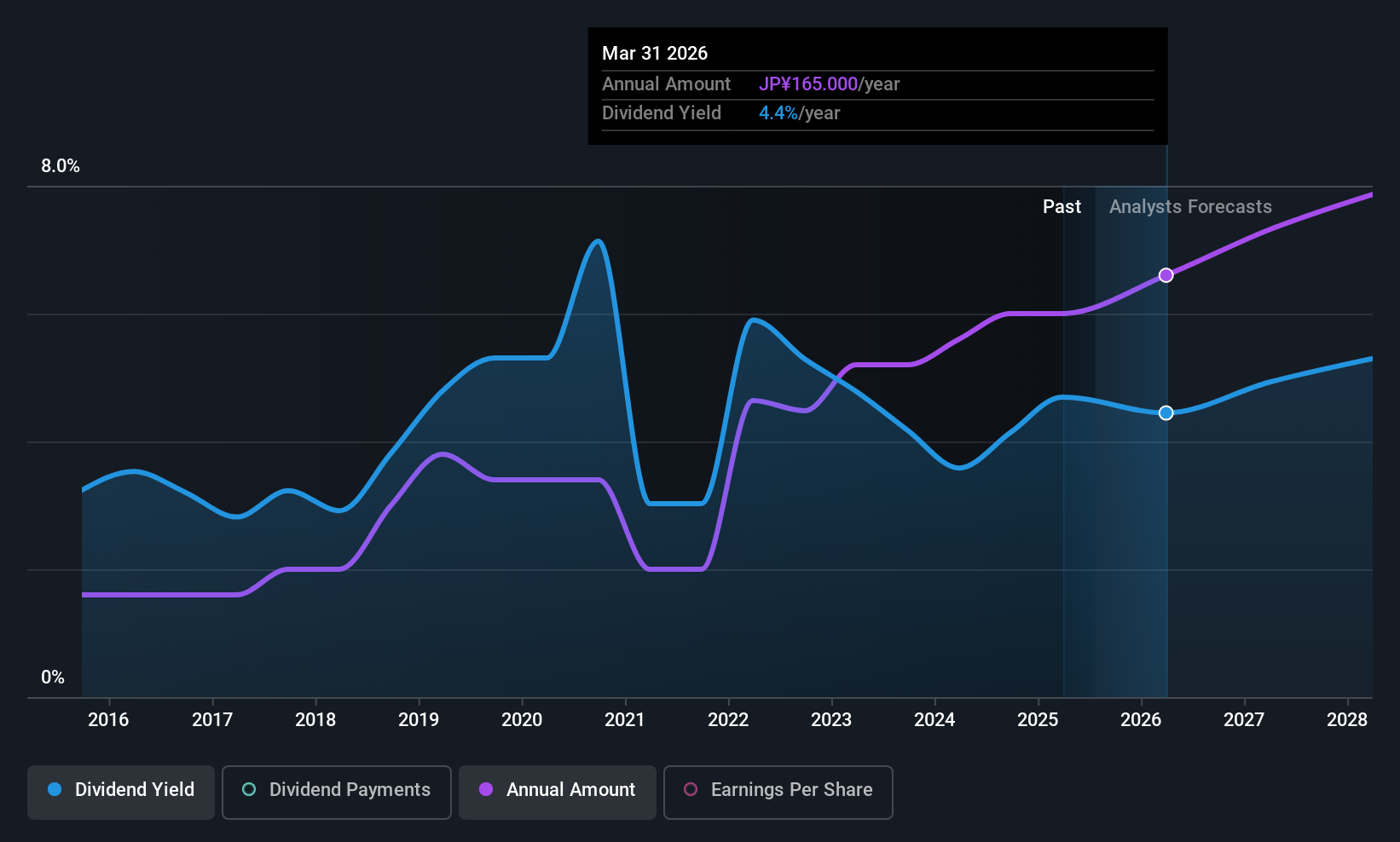Click the 2028 x-axis year label

[1347, 719]
